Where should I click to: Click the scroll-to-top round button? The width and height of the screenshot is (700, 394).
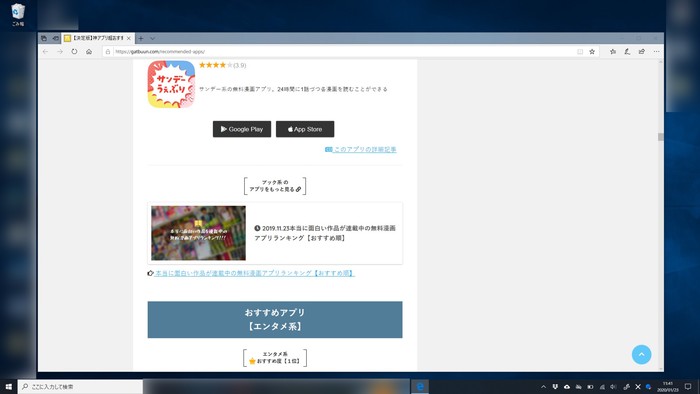pyautogui.click(x=642, y=355)
